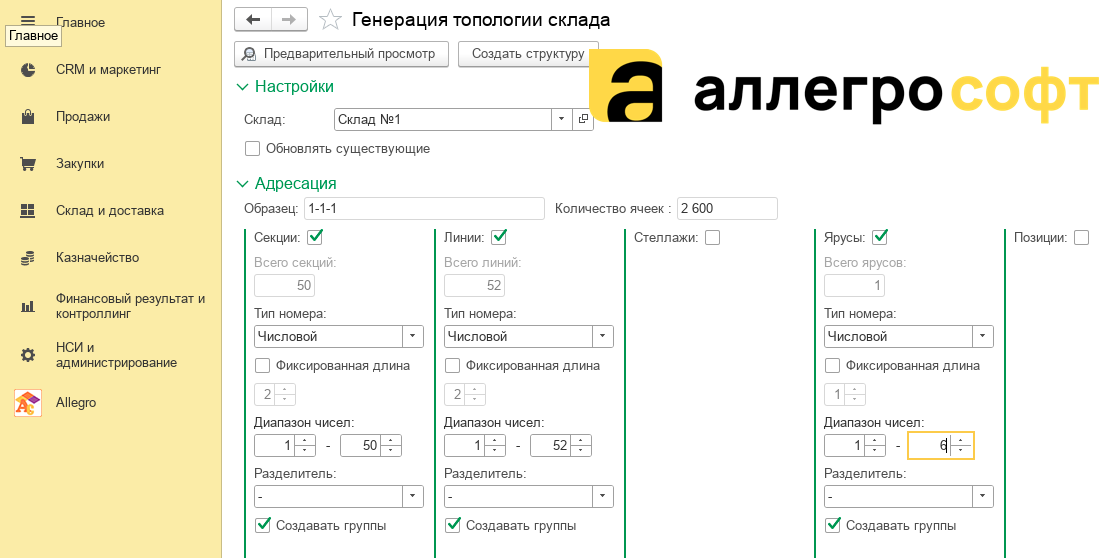Click the Создать структуру button

point(528,54)
